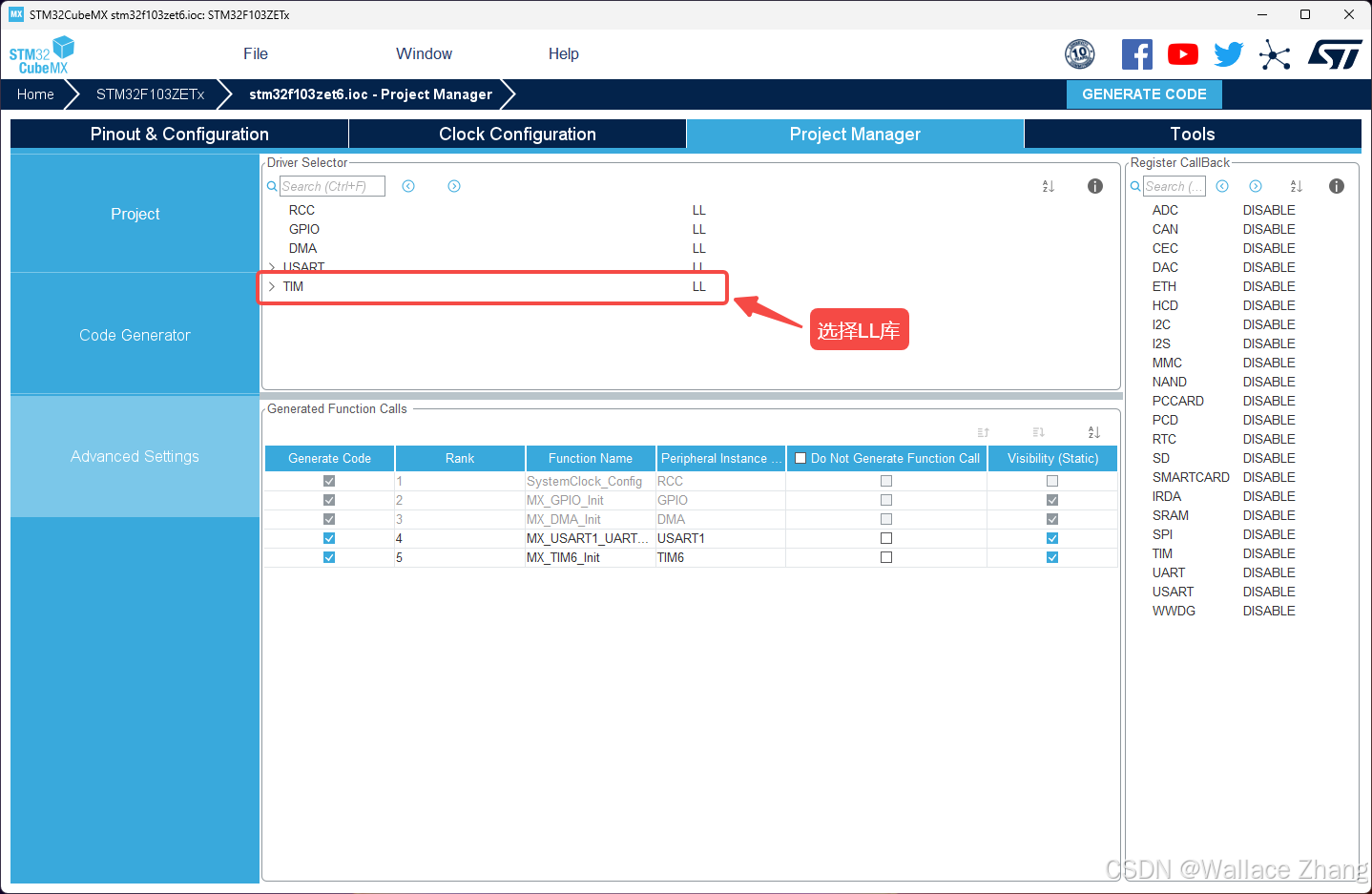Focus the Register CallBack search field

tap(1175, 186)
